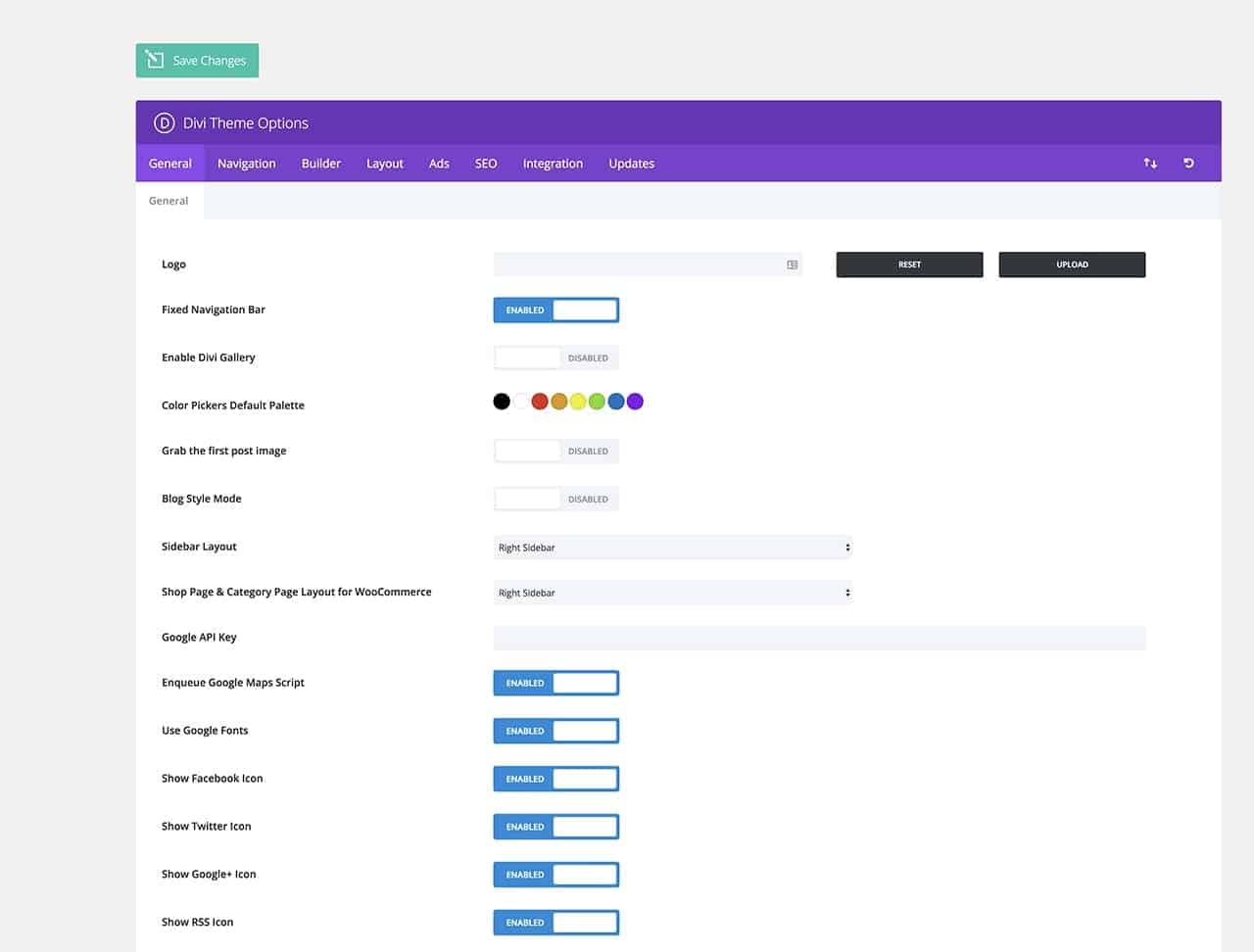Open the Sidebar Layout dropdown

(x=673, y=547)
